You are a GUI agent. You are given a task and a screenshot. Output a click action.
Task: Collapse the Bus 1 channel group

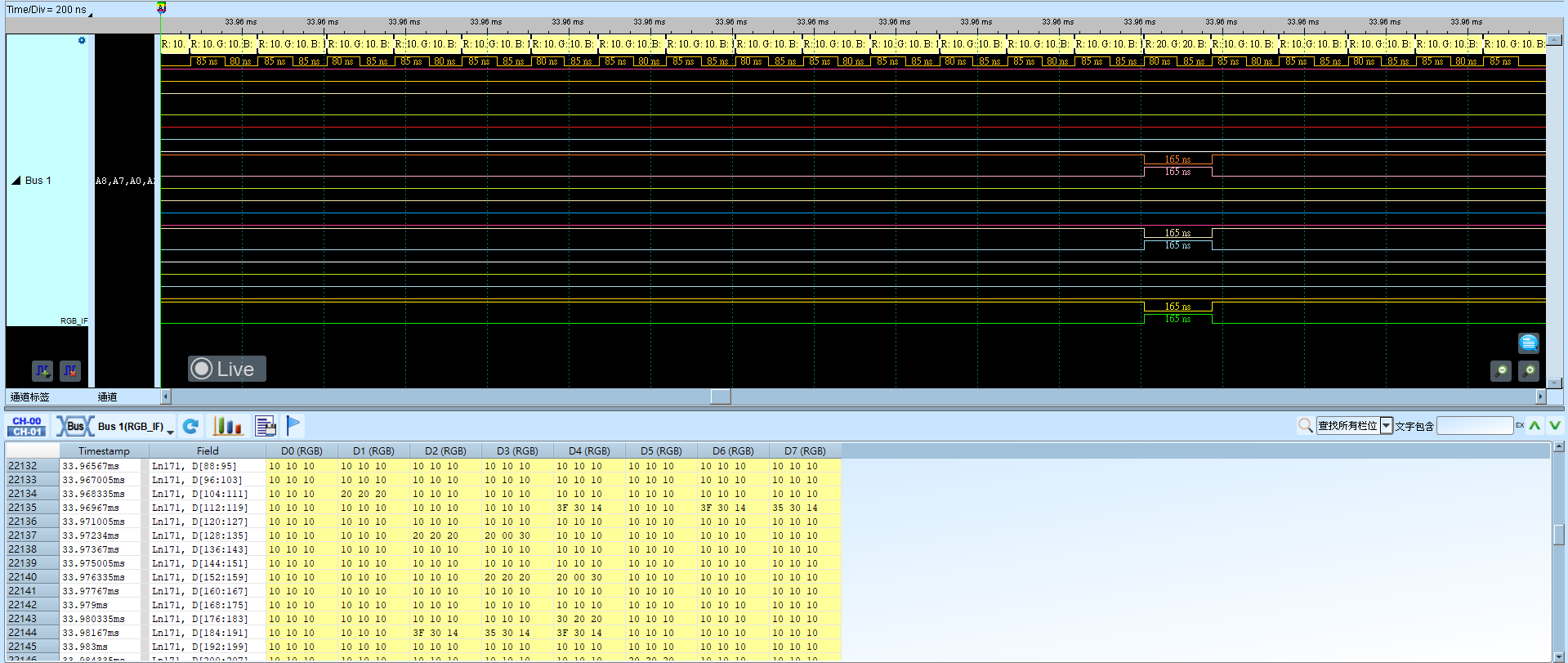[x=16, y=181]
